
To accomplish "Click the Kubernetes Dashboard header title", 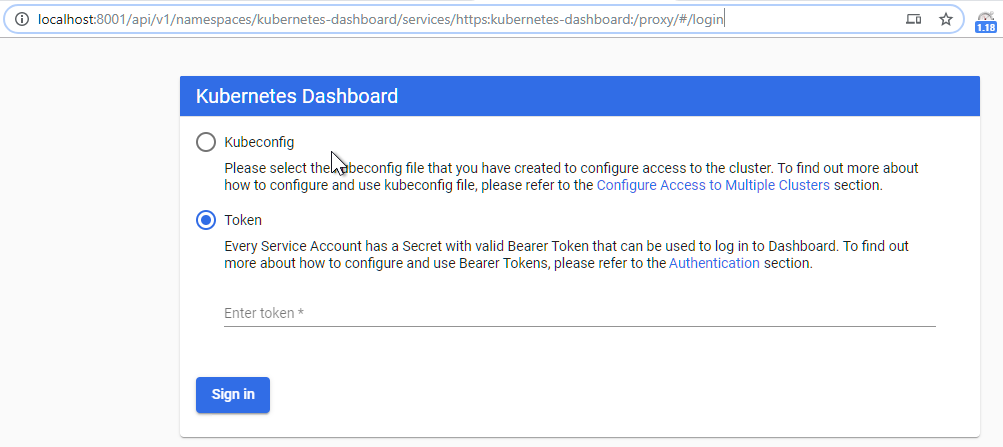I will coord(297,96).
